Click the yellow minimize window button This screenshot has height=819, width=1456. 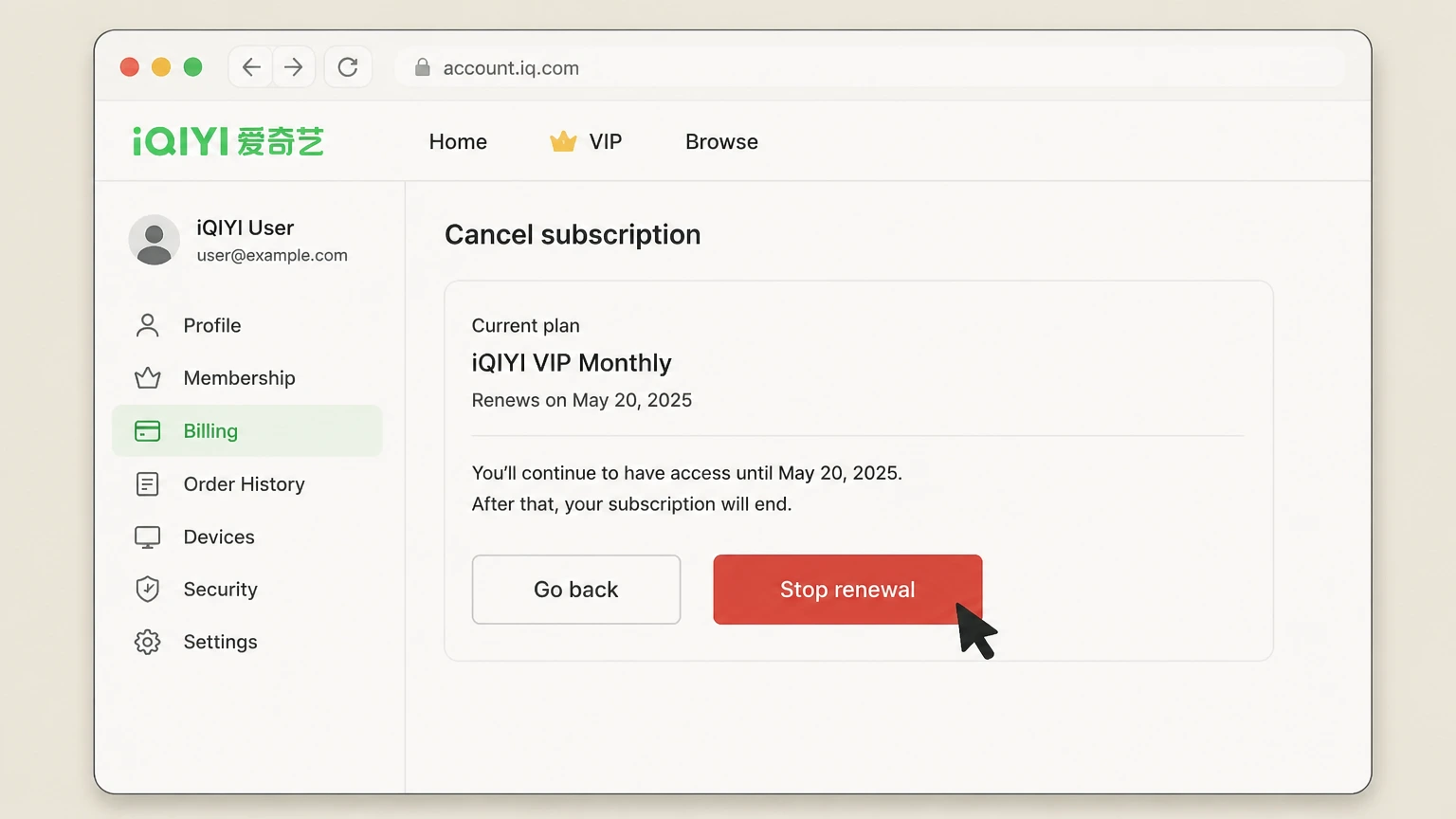coord(161,67)
